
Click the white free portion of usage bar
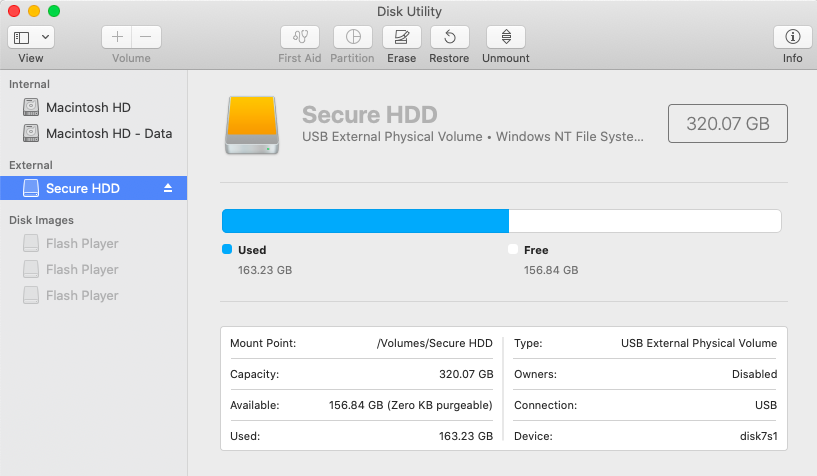(x=645, y=221)
